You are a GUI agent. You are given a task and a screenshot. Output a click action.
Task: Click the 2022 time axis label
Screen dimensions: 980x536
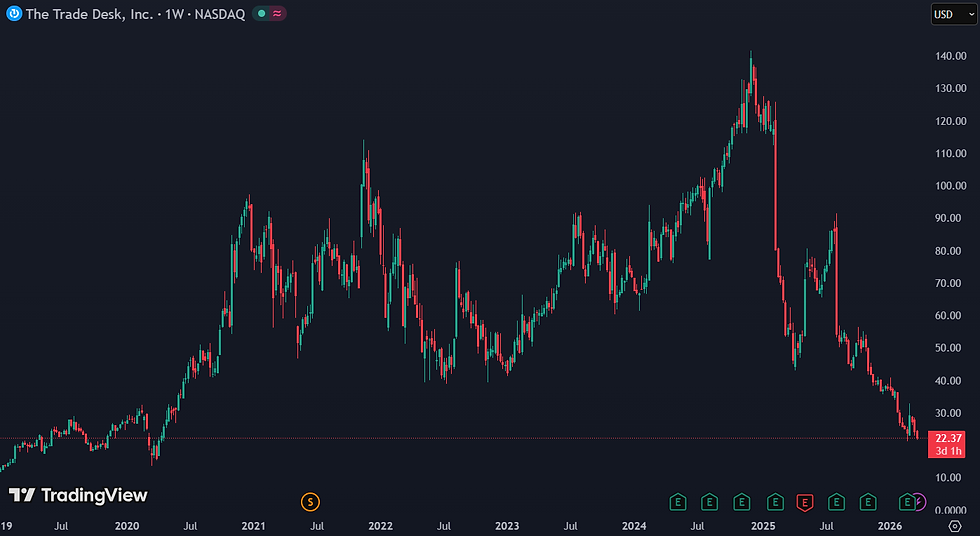point(380,526)
